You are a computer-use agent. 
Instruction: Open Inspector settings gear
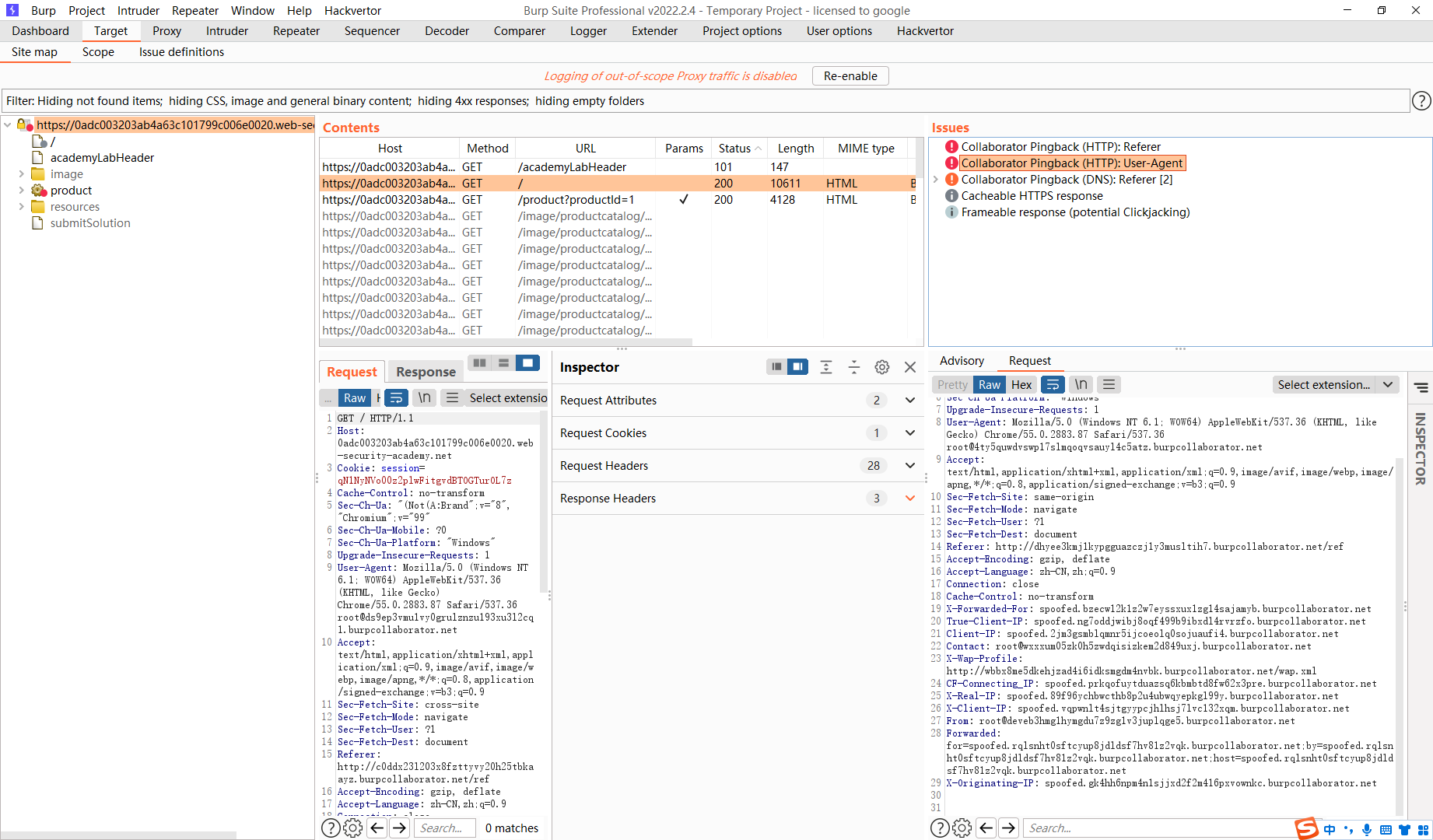coord(882,367)
